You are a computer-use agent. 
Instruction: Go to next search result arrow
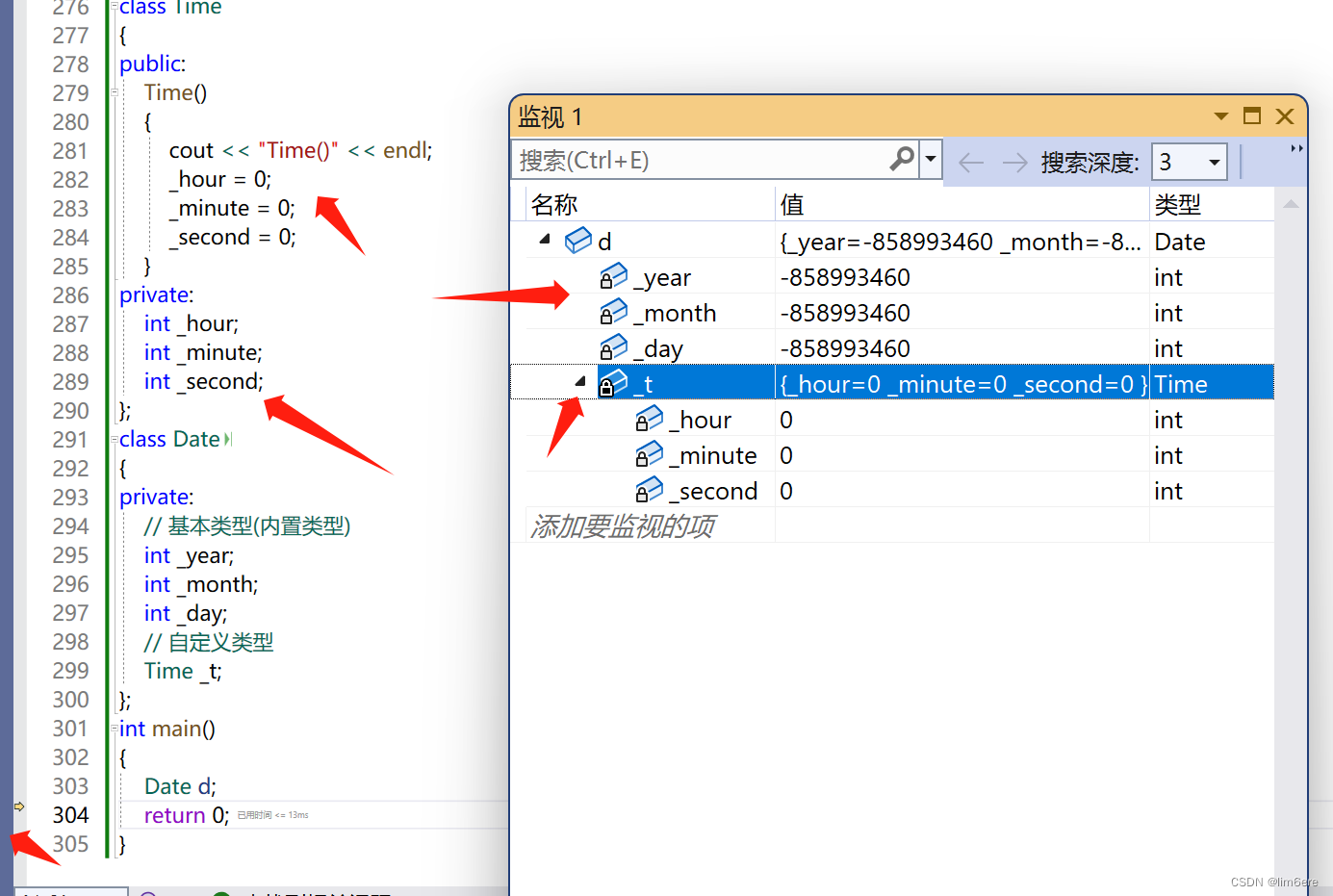click(1014, 162)
